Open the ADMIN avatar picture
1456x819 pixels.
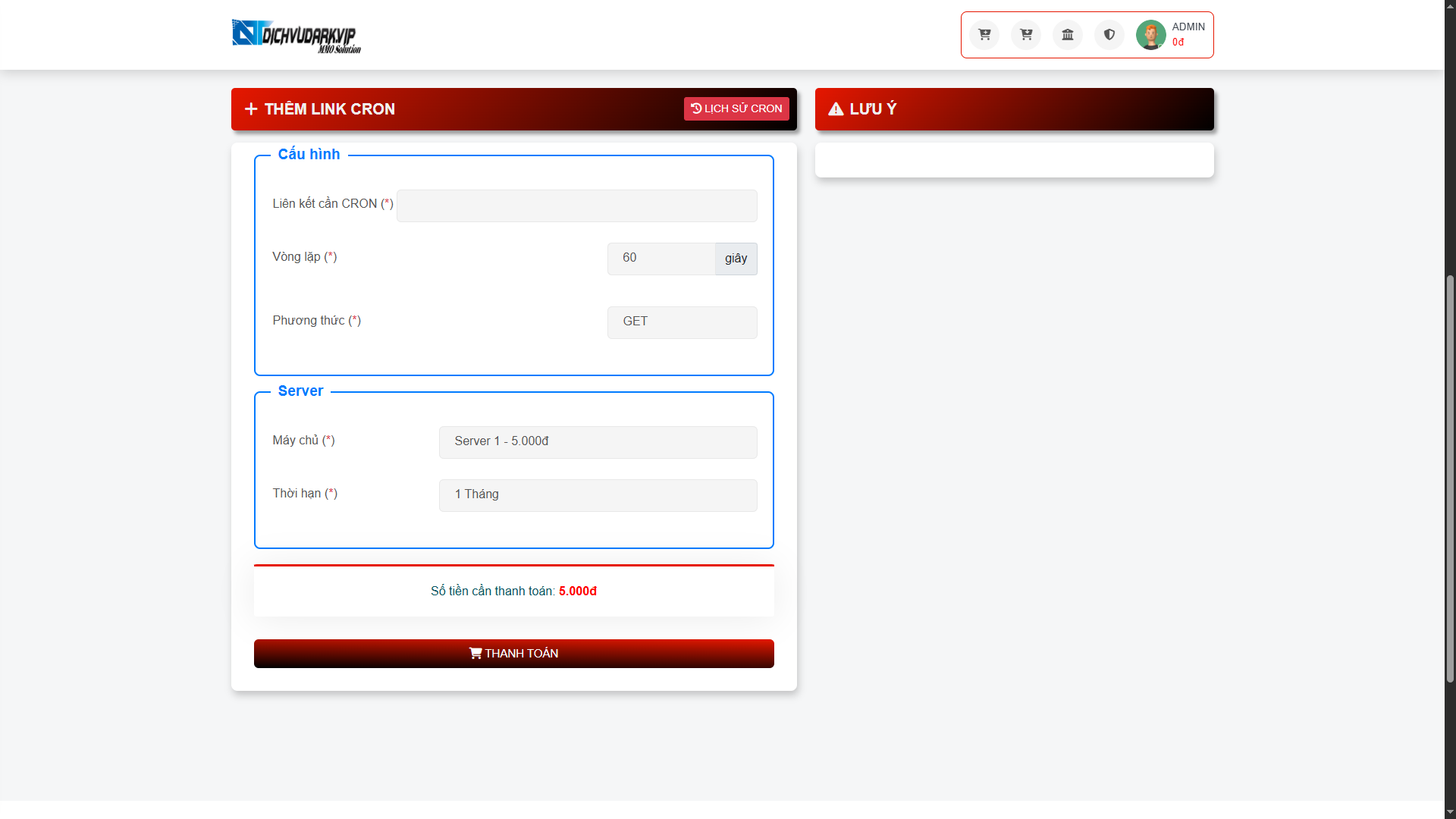pyautogui.click(x=1150, y=35)
